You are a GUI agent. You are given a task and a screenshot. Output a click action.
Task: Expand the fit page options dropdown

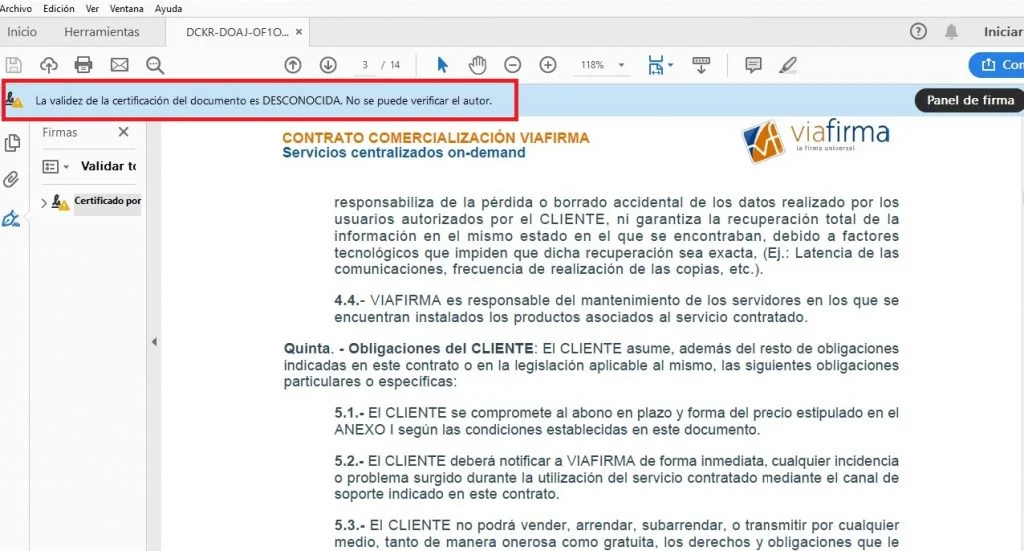click(x=671, y=66)
